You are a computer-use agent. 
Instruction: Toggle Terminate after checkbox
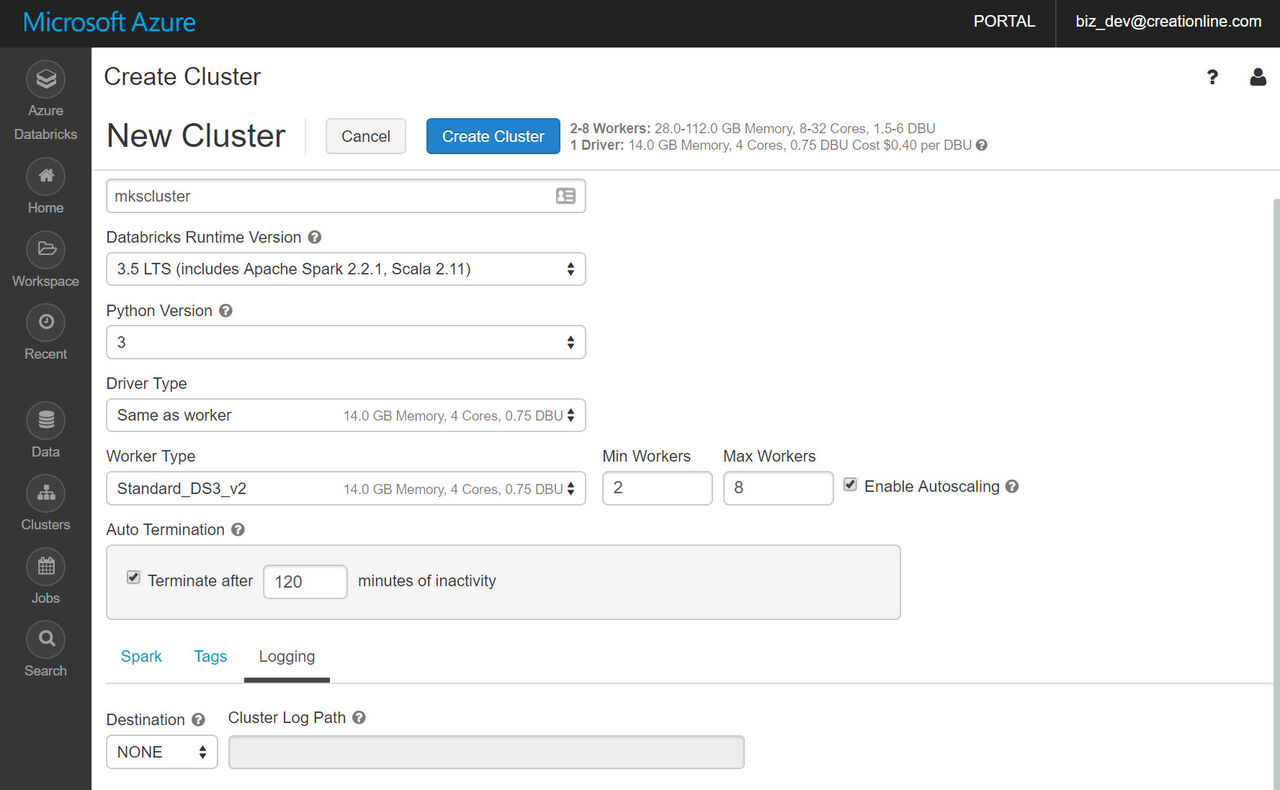[134, 578]
